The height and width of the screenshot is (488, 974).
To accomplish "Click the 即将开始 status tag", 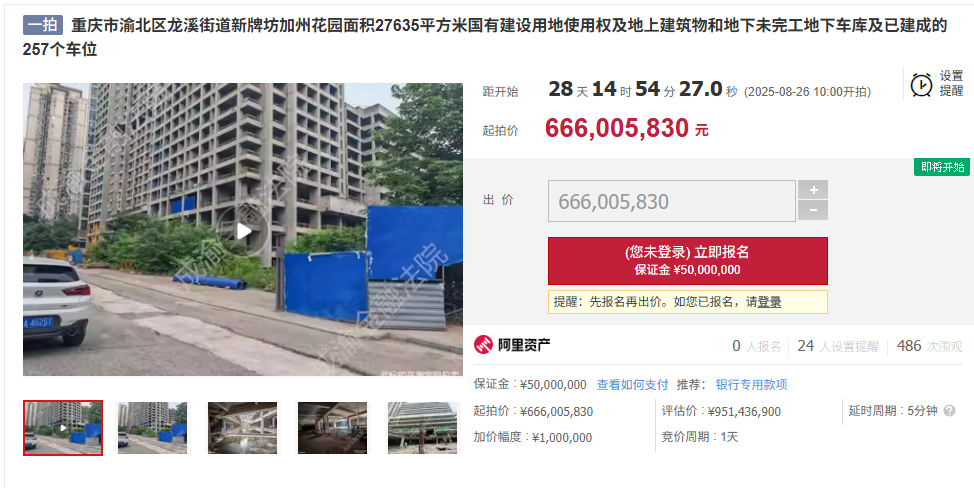I will pos(942,167).
